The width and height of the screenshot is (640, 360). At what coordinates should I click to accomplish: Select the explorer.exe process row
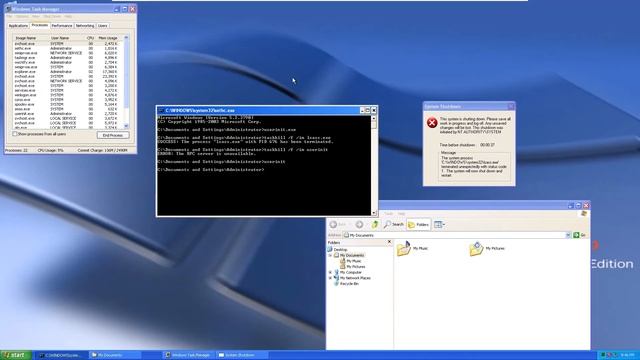click(x=67, y=72)
